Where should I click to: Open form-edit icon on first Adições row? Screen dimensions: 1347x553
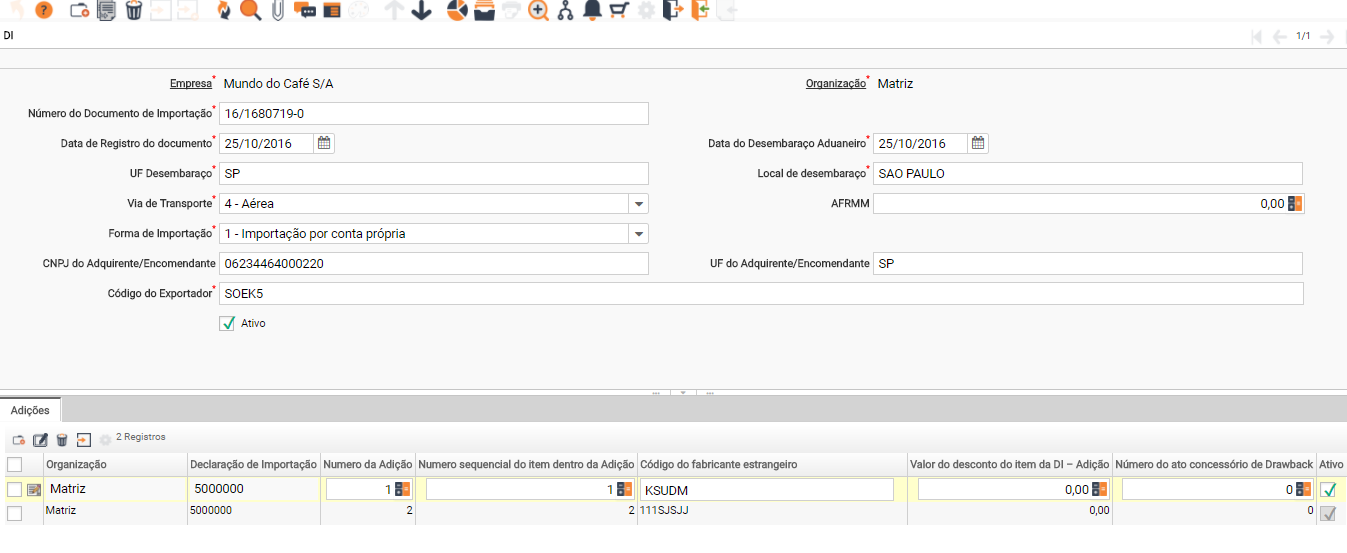[x=34, y=490]
